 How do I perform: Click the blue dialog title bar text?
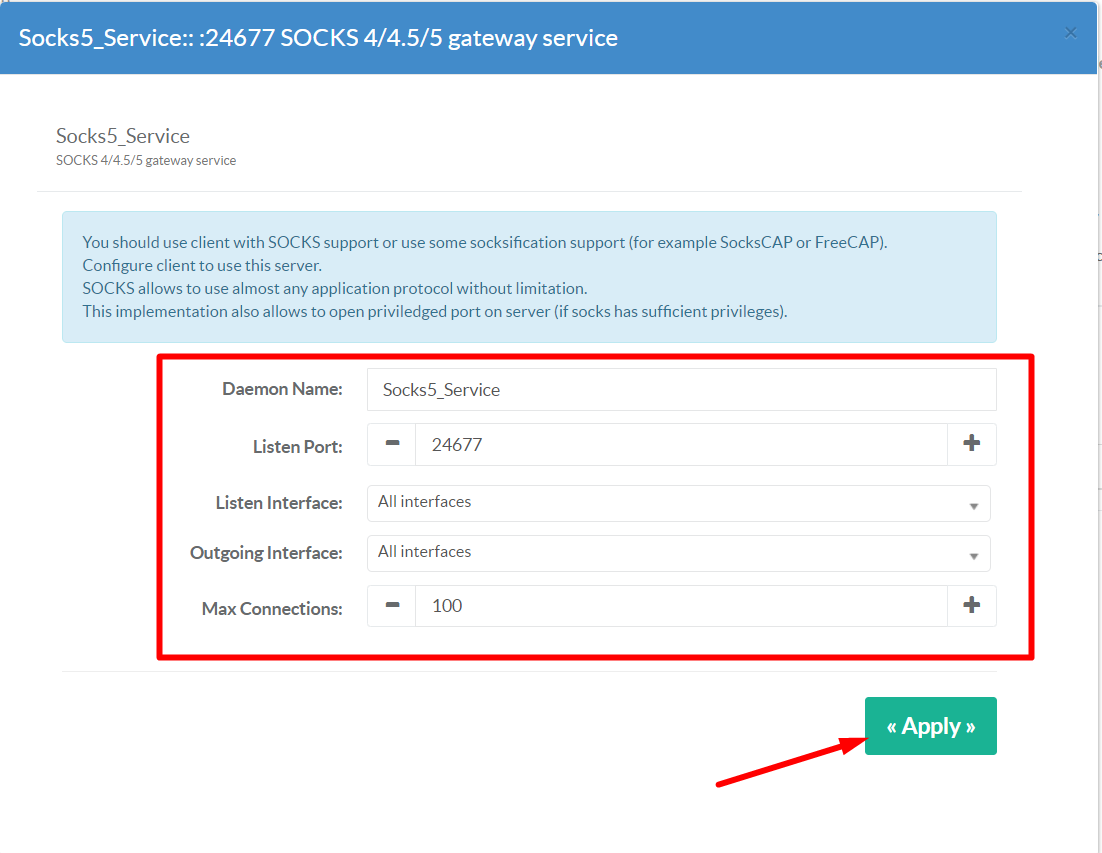point(318,38)
